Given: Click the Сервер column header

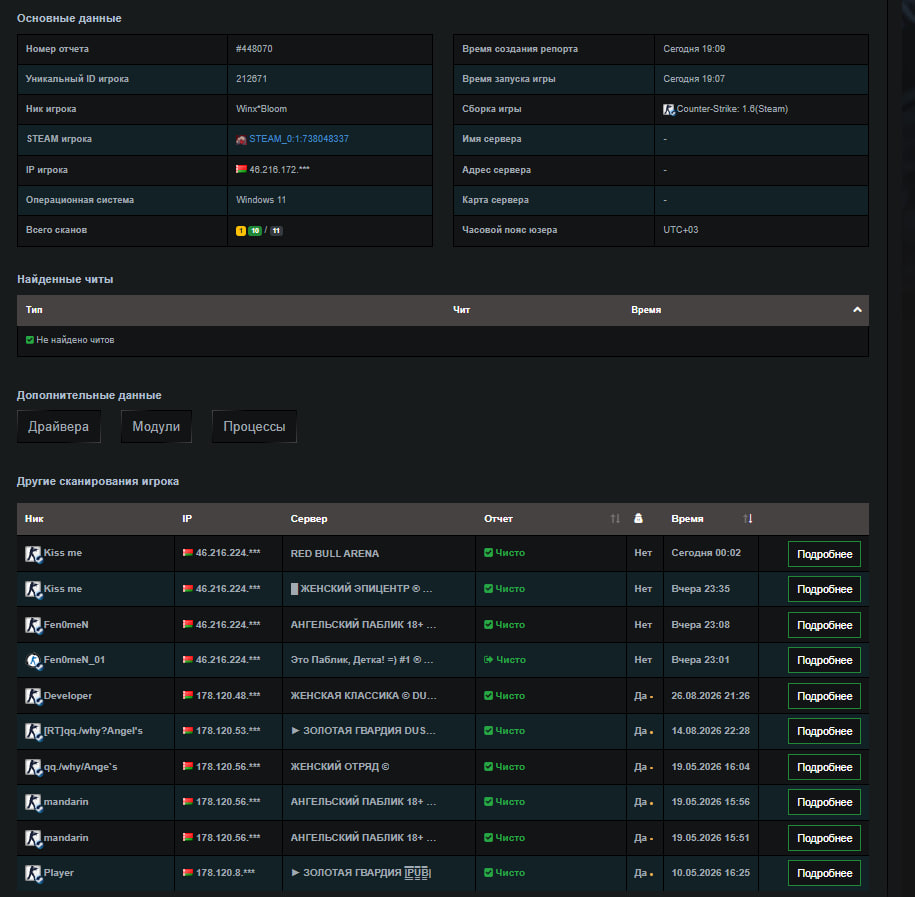Looking at the screenshot, I should (x=309, y=518).
